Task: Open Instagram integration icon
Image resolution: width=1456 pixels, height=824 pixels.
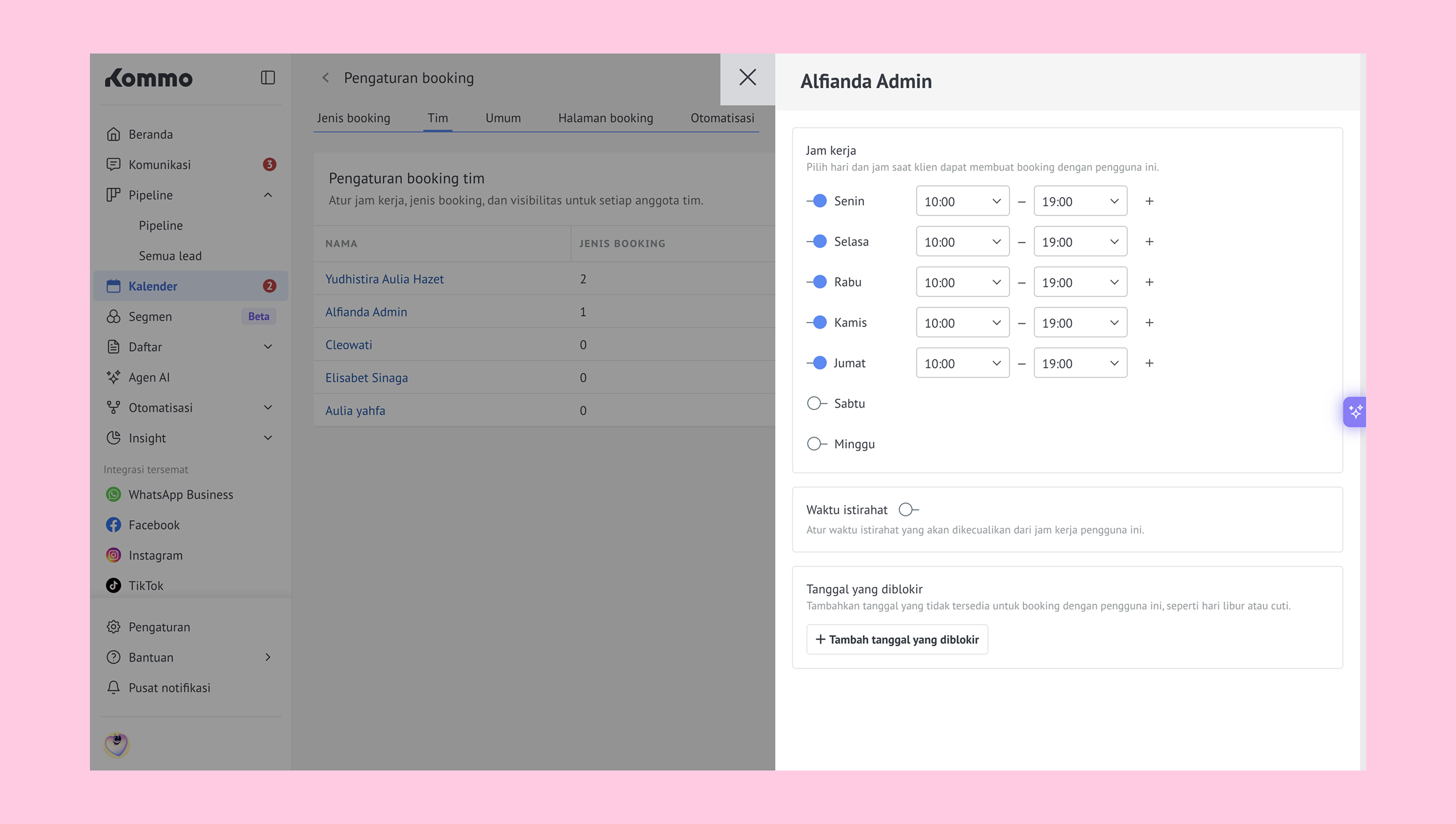Action: tap(113, 555)
